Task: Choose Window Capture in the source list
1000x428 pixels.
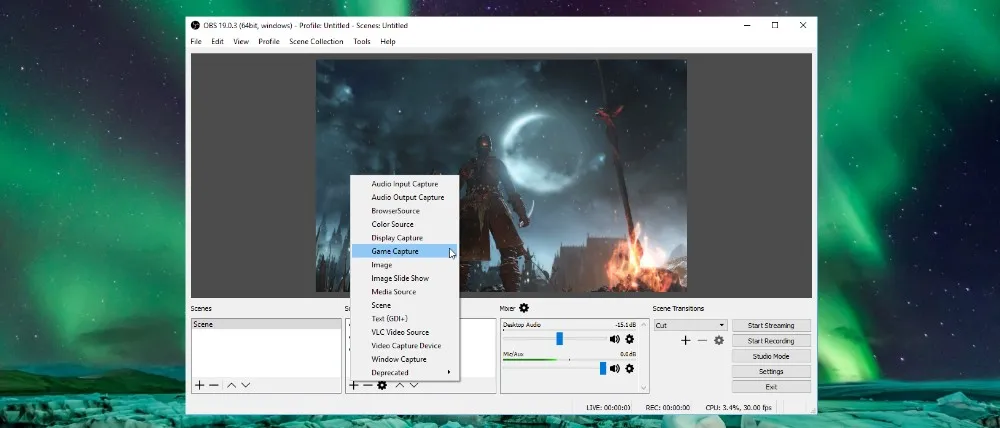Action: coord(399,359)
